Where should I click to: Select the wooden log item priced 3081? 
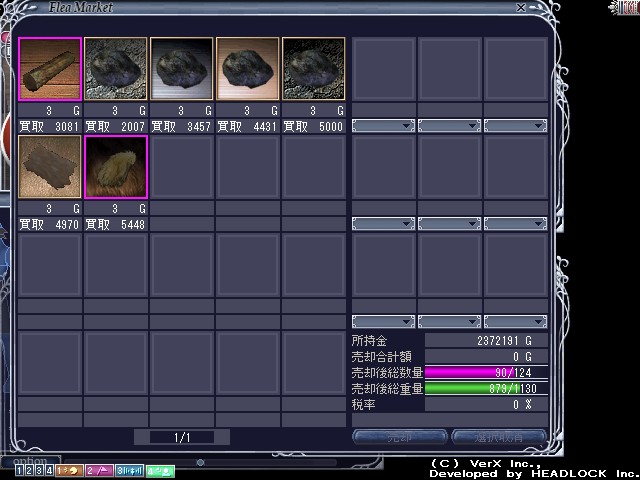click(50, 69)
